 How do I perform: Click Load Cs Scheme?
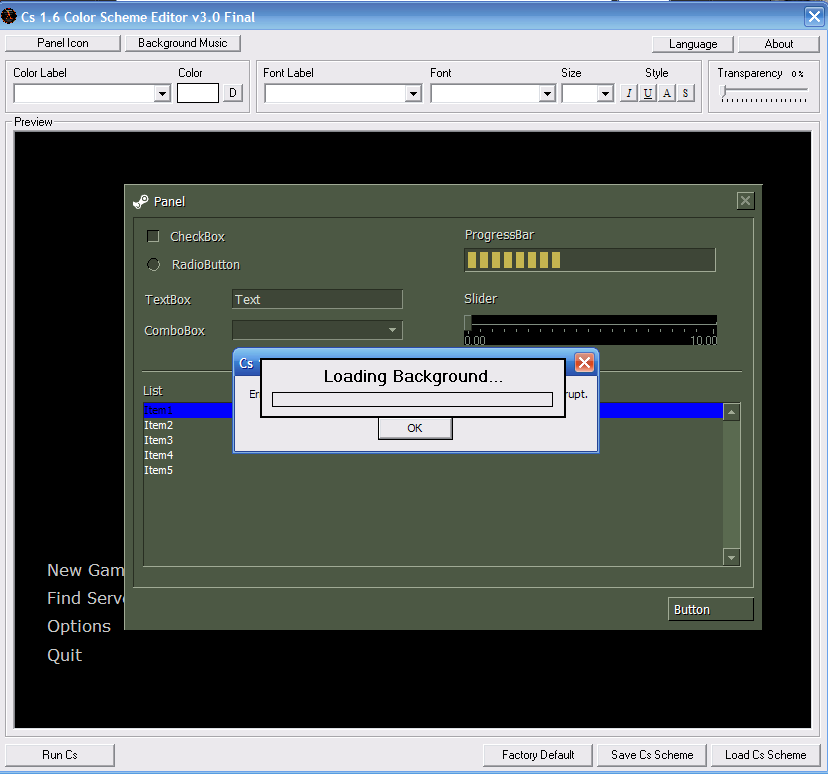(x=766, y=755)
